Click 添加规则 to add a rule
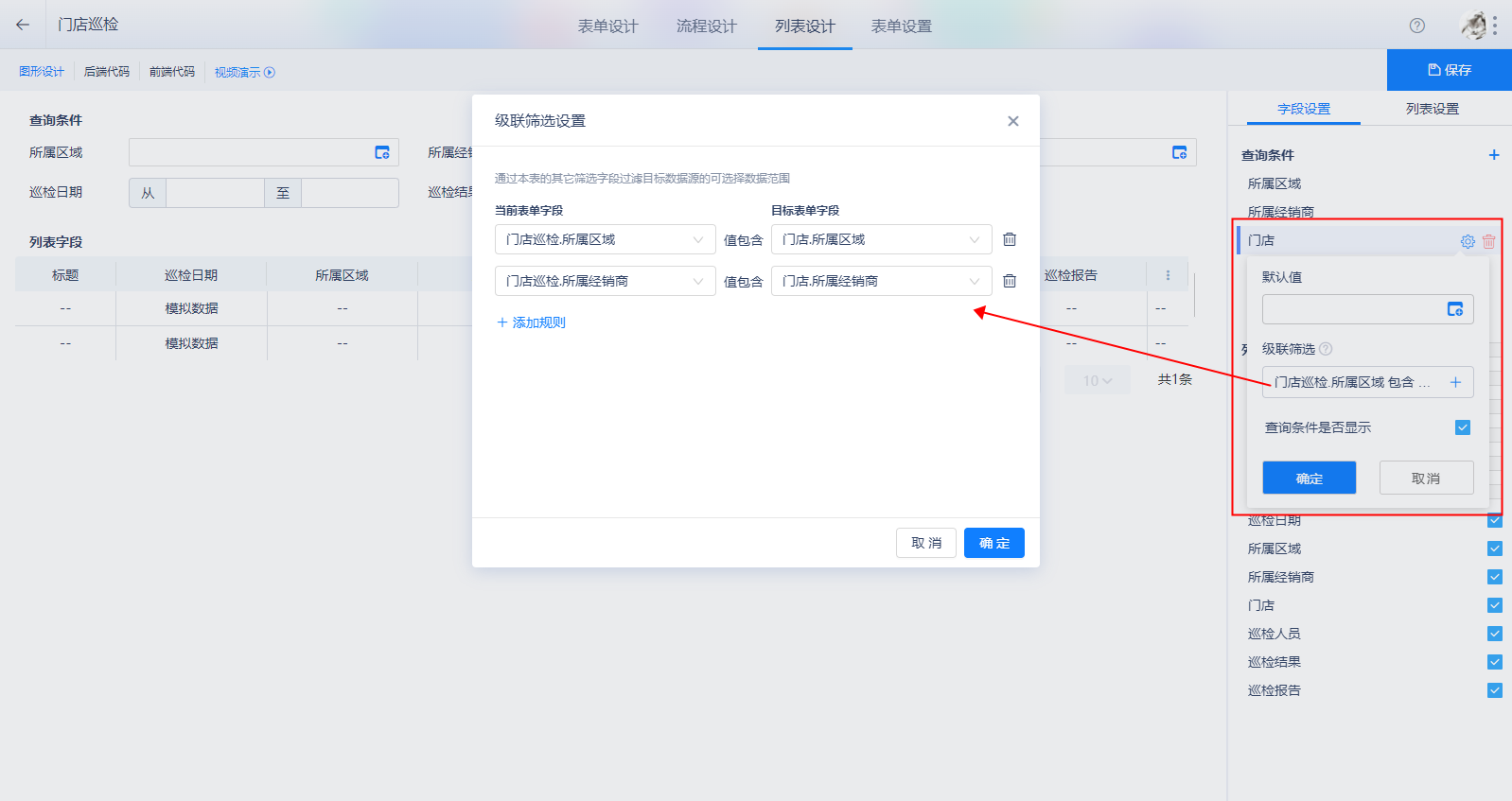This screenshot has height=801, width=1512. 531,322
